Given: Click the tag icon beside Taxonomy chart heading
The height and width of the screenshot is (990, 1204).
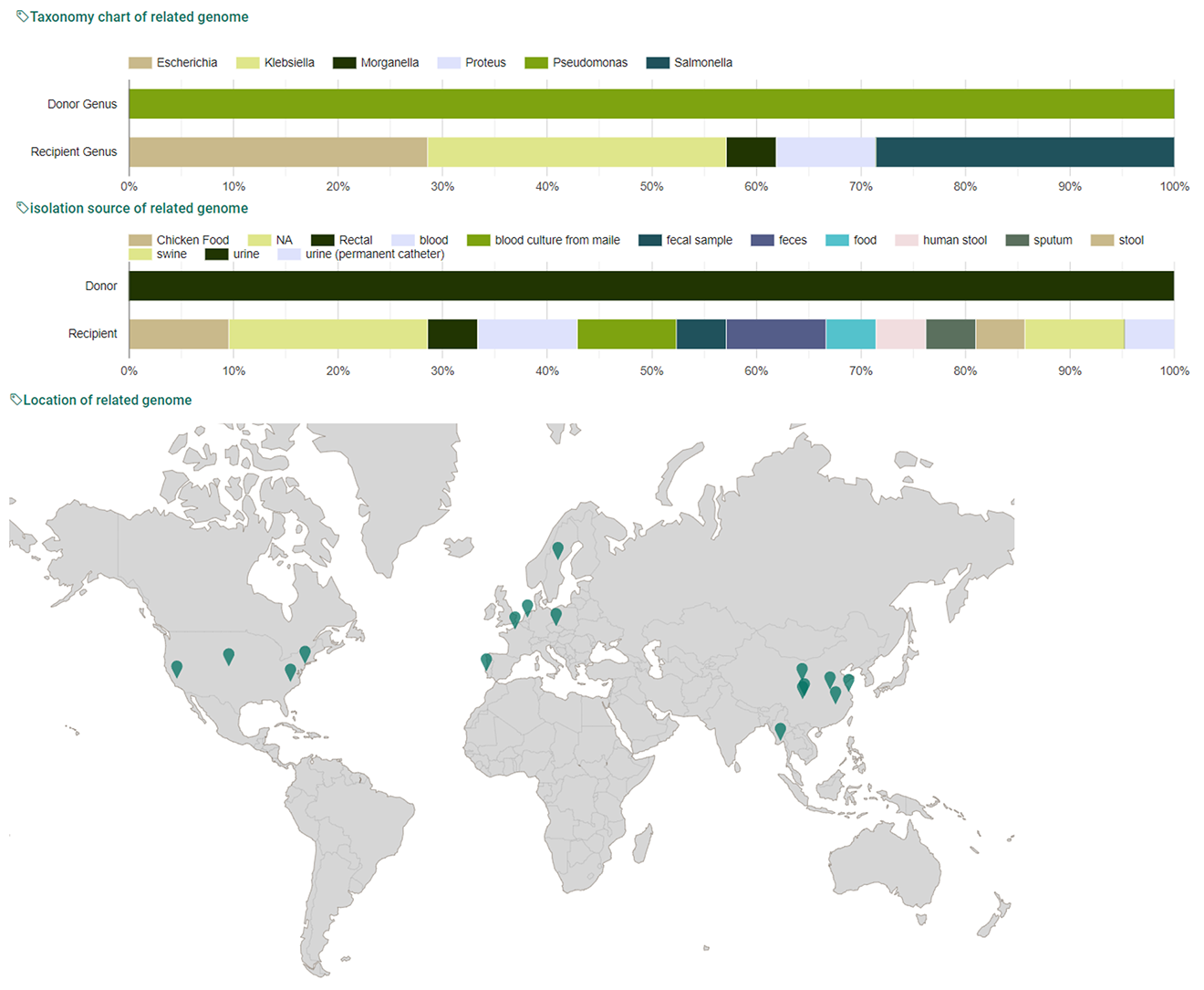Looking at the screenshot, I should pos(23,16).
